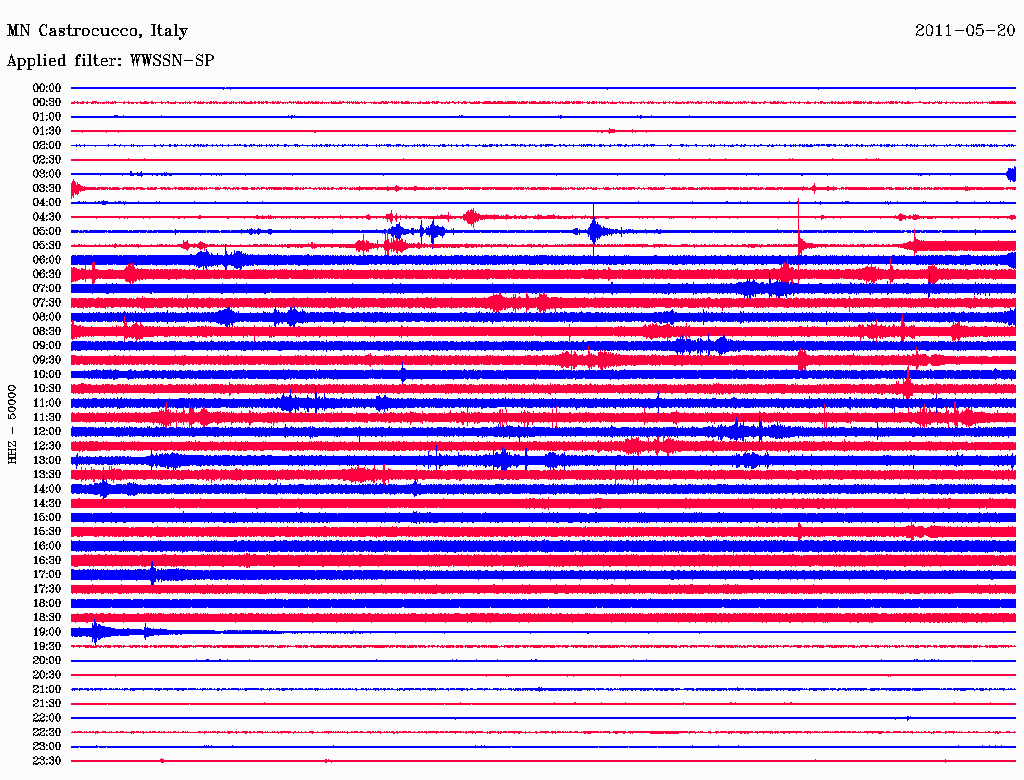Select the 13:30 time label
Screen dimensions: 1024x780
pos(46,475)
